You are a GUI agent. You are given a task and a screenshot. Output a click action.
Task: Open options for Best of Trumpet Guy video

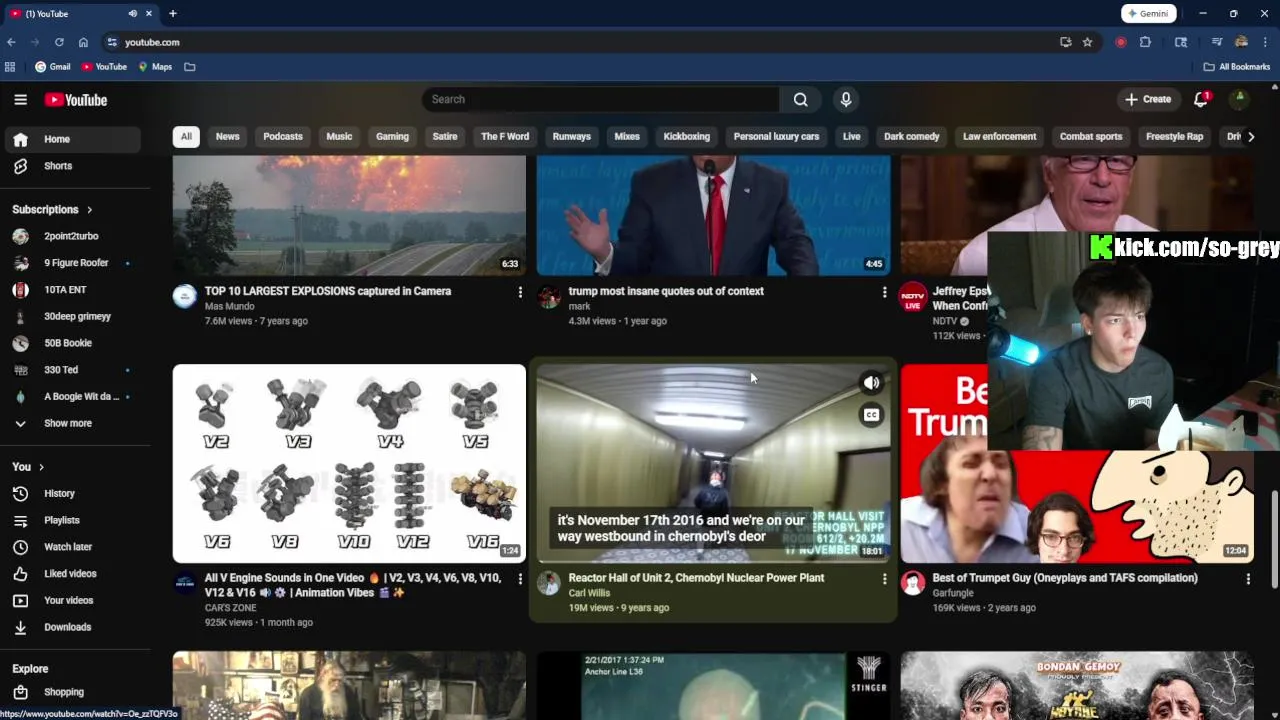[x=1248, y=578]
